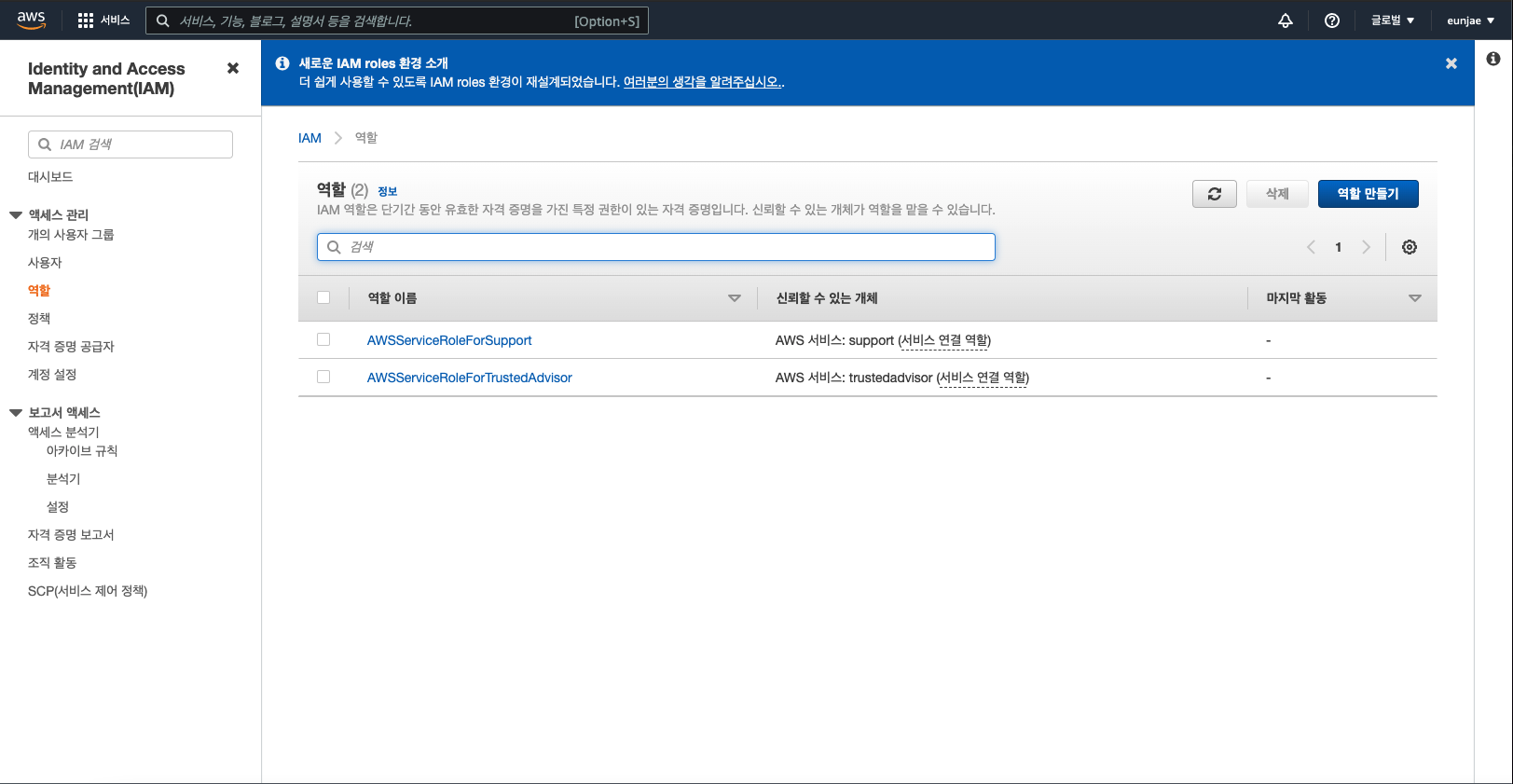Click the 신뢰할 수 있는 개체 column header

point(827,298)
